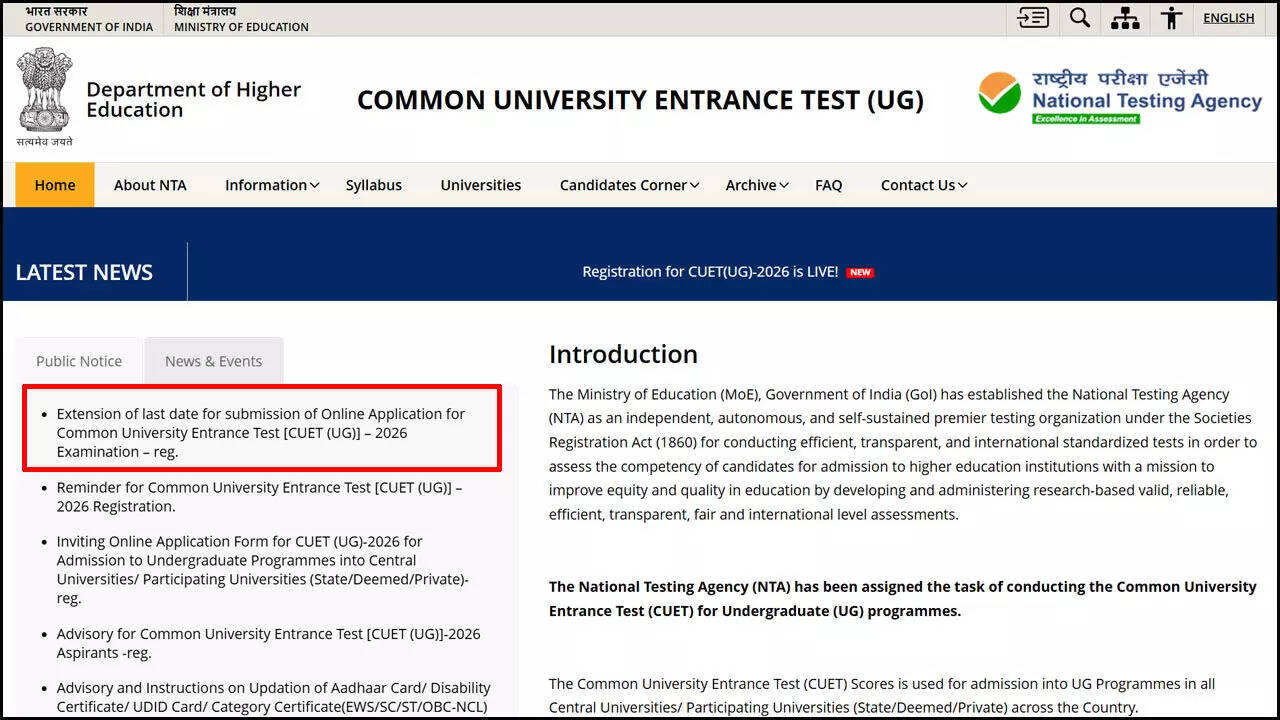Open the accessibility options icon

click(x=1171, y=17)
